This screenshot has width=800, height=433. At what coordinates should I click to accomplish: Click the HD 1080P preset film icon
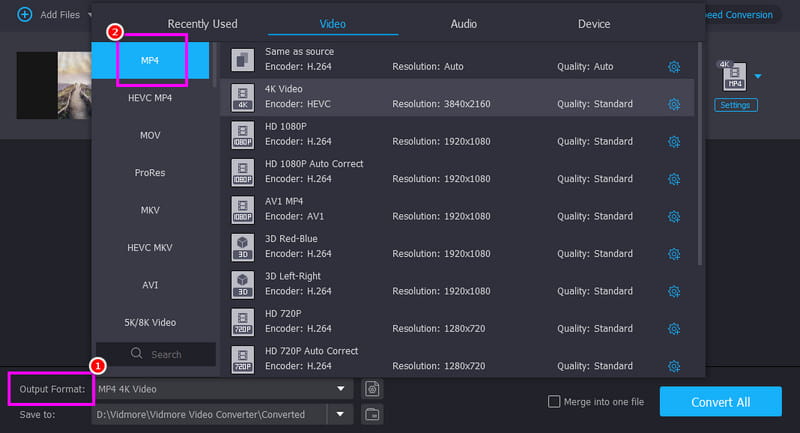click(x=242, y=135)
